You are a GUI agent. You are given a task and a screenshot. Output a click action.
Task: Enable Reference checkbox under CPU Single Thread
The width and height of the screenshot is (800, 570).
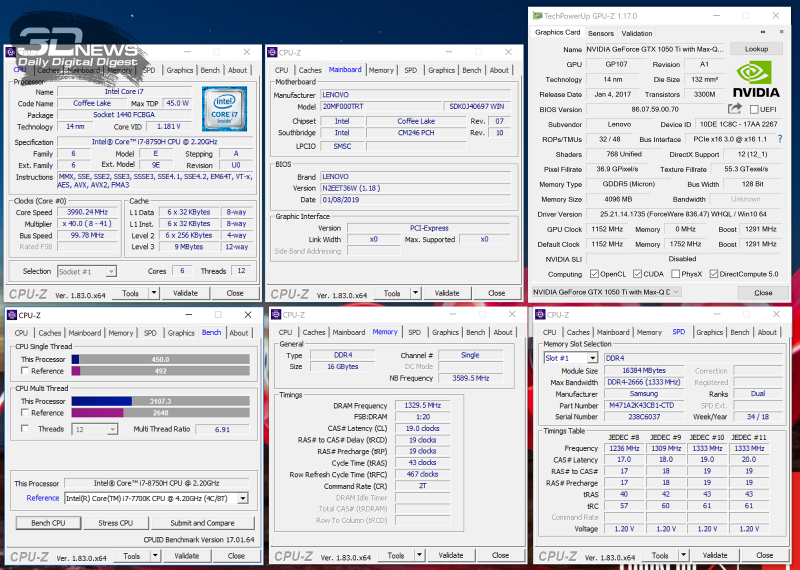24,371
